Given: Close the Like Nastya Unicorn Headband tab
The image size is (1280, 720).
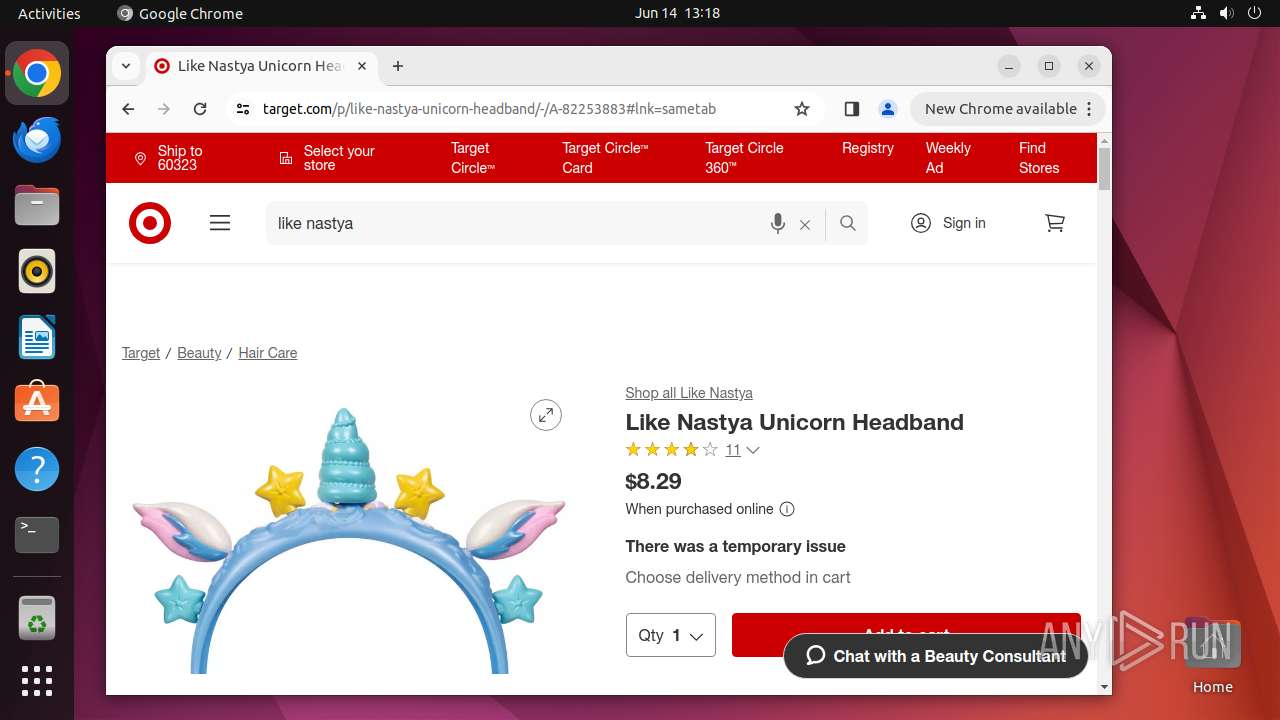Looking at the screenshot, I should tap(362, 66).
